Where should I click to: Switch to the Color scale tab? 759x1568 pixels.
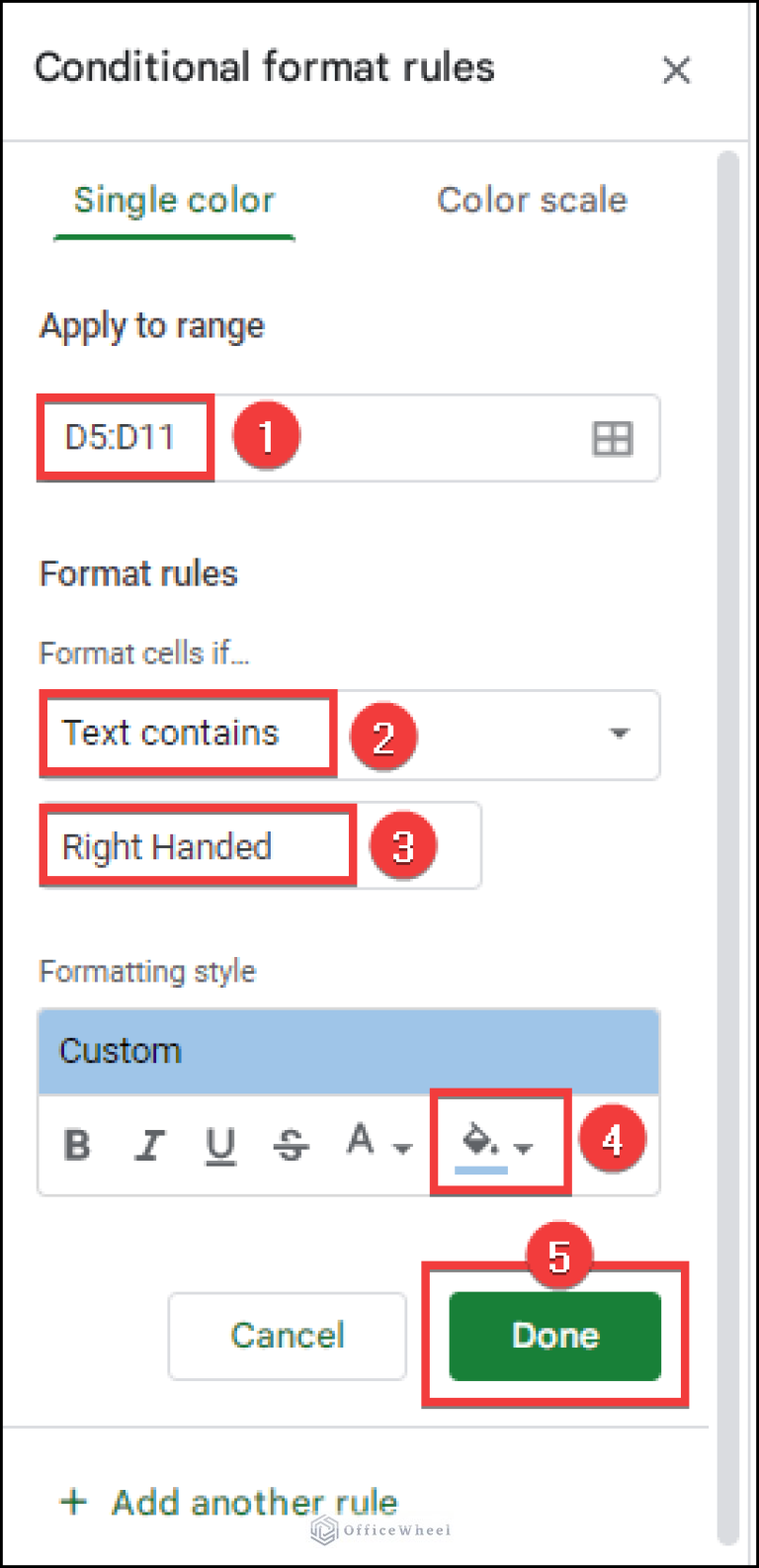pyautogui.click(x=532, y=200)
